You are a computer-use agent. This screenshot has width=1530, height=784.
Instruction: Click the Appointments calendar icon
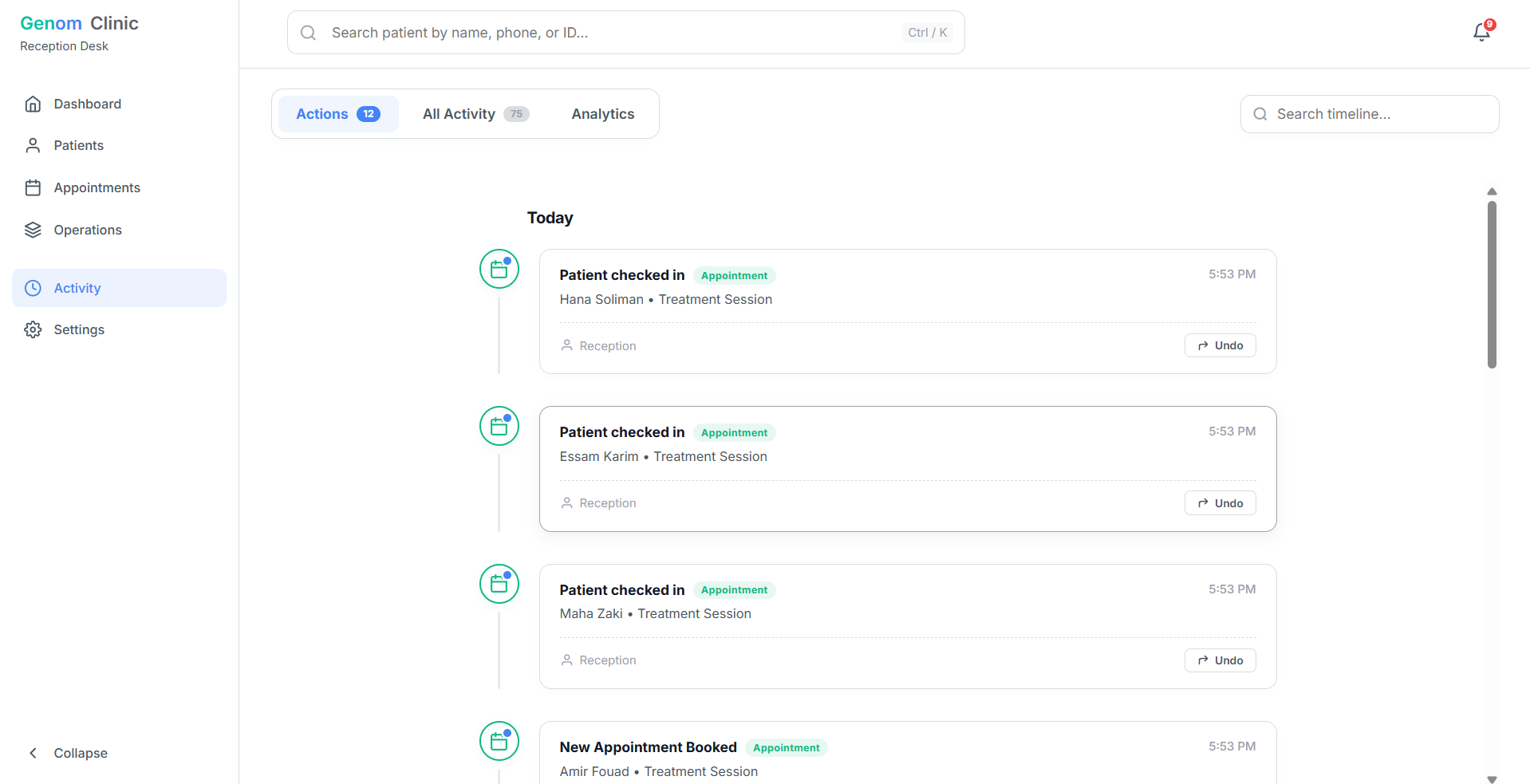[x=33, y=187]
